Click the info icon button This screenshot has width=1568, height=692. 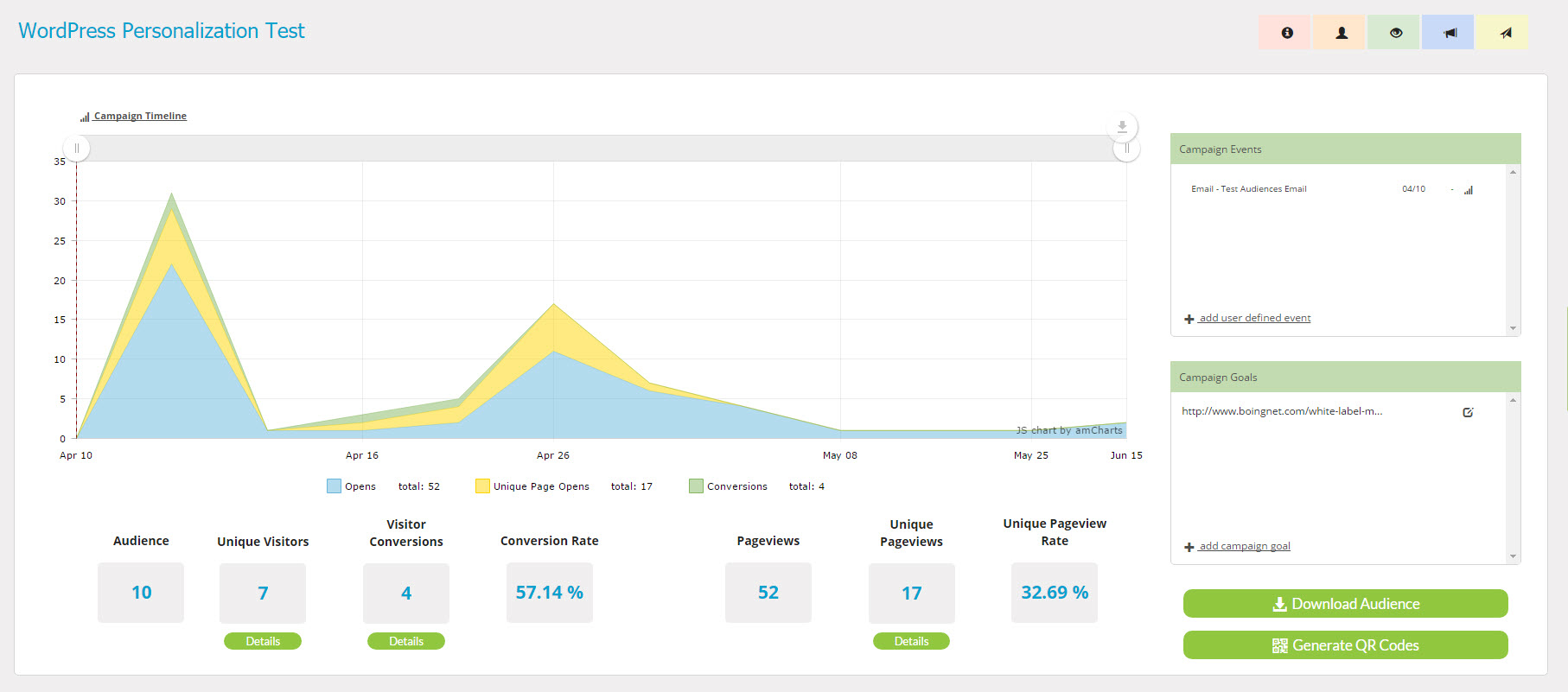1284,32
